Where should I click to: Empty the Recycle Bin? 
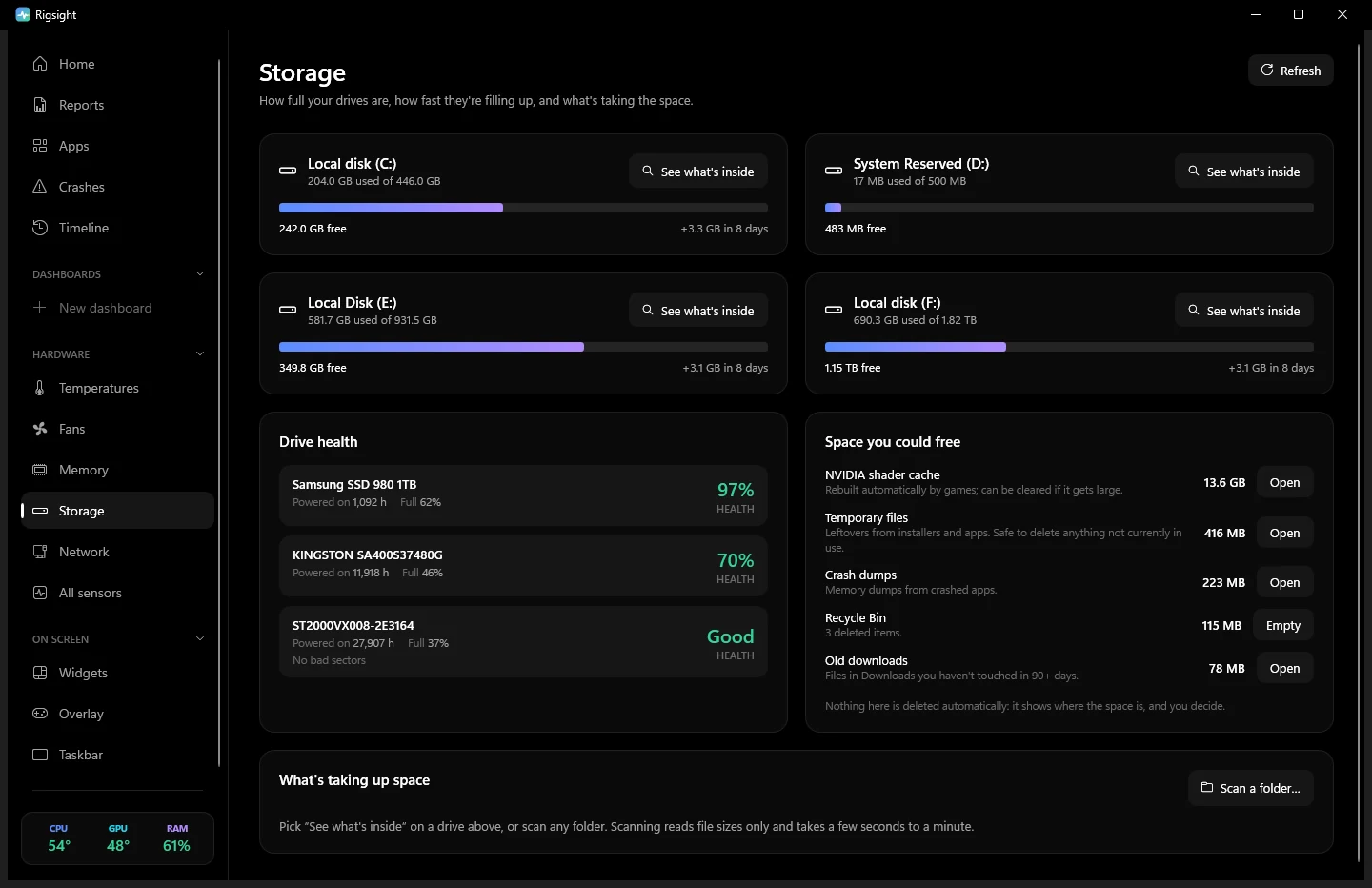click(1283, 626)
